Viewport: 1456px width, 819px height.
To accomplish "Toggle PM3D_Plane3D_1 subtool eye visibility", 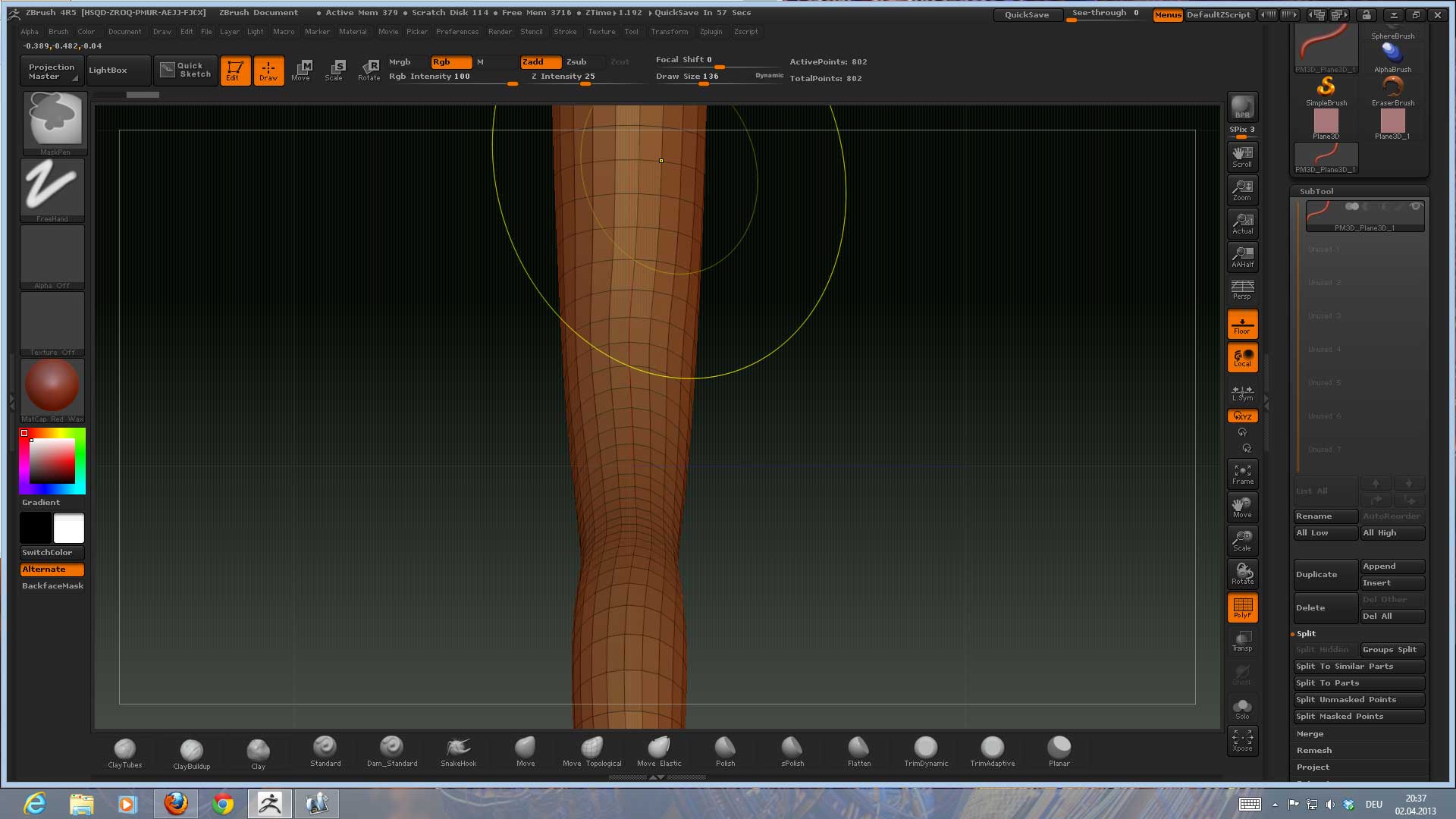I will pyautogui.click(x=1415, y=206).
